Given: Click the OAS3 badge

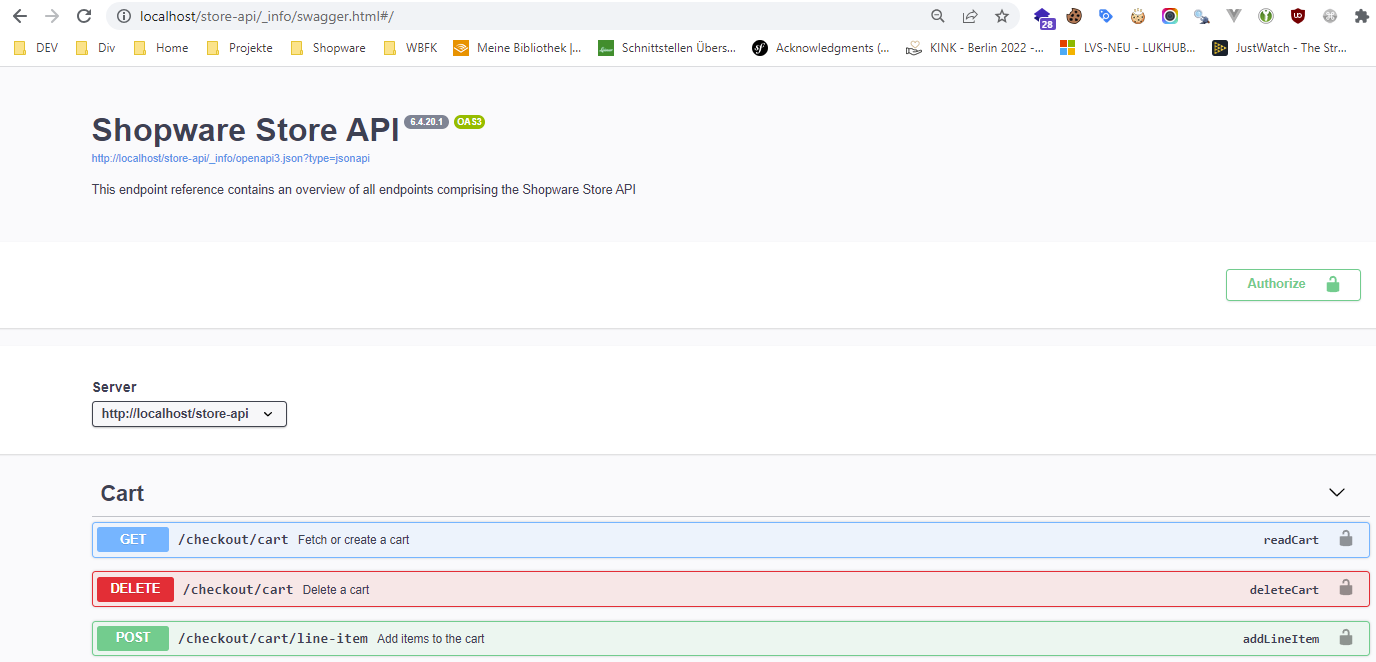Looking at the screenshot, I should tap(469, 122).
